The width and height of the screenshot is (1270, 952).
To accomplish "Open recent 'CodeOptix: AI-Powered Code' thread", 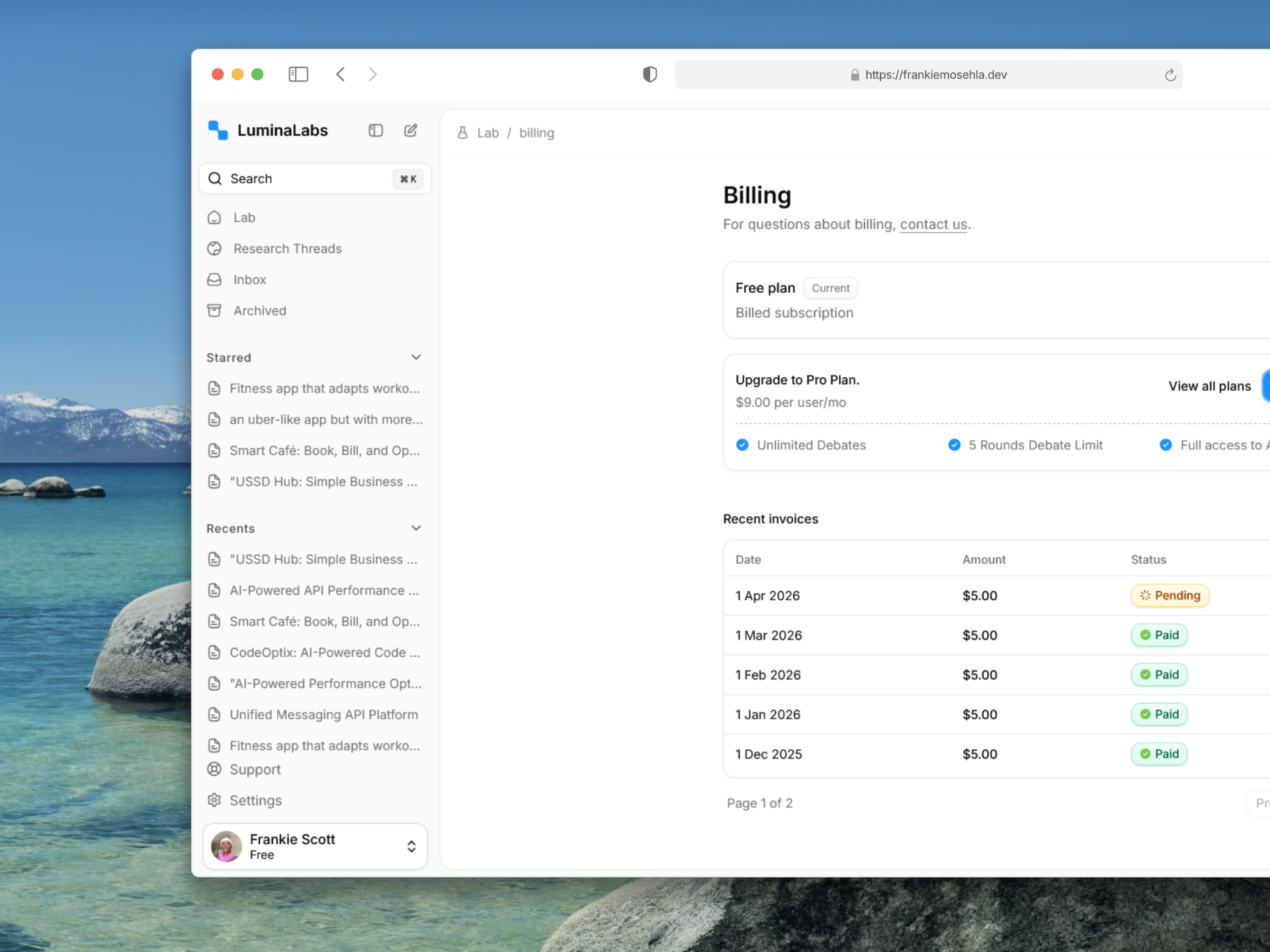I will [315, 653].
